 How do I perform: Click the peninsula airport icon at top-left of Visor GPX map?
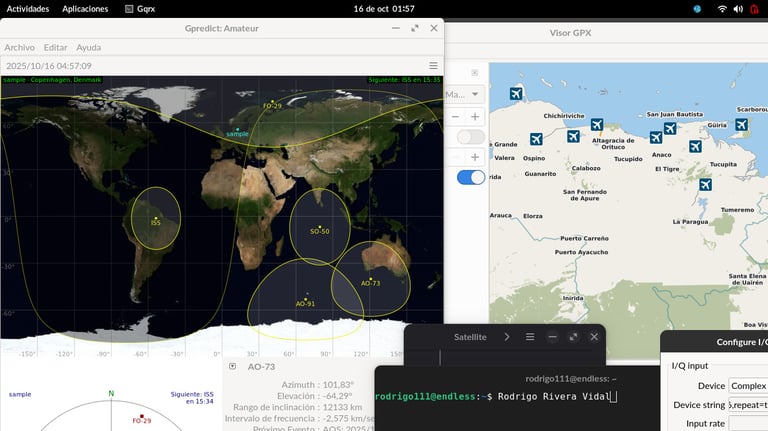[516, 93]
